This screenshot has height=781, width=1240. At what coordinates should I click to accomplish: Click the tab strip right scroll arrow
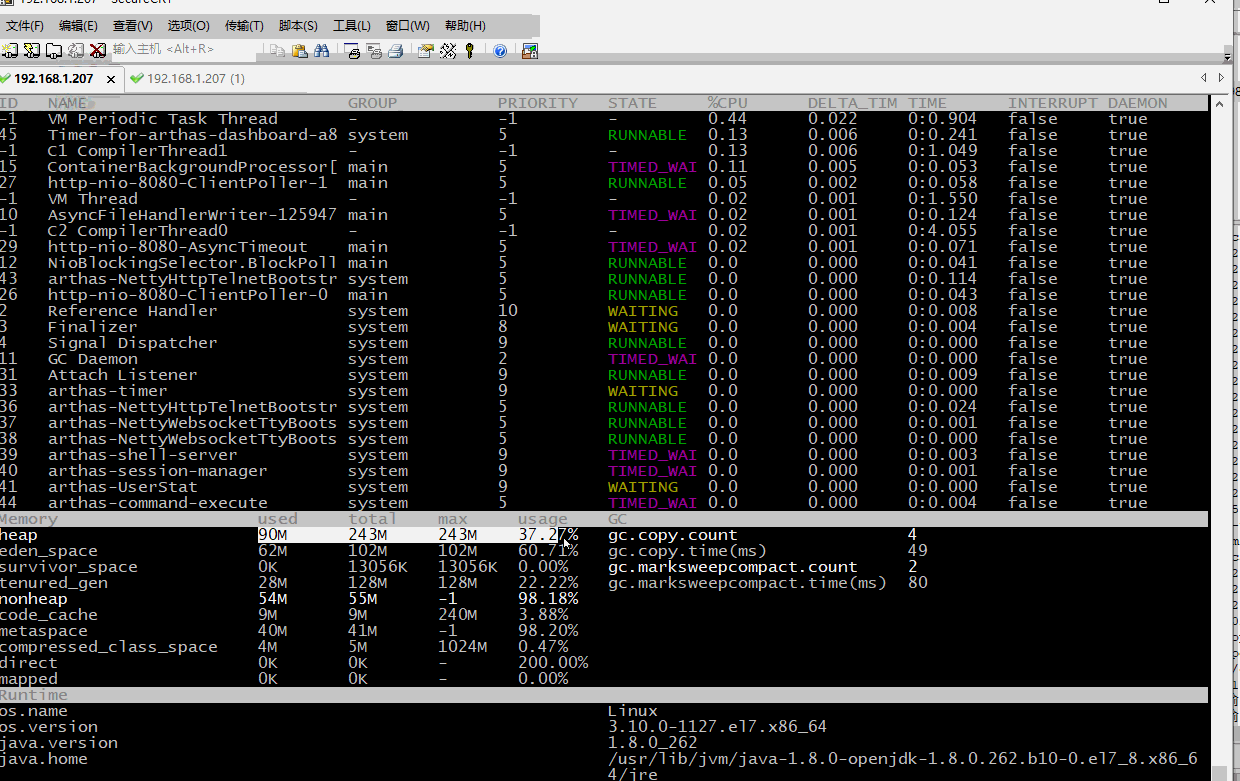pos(1221,78)
